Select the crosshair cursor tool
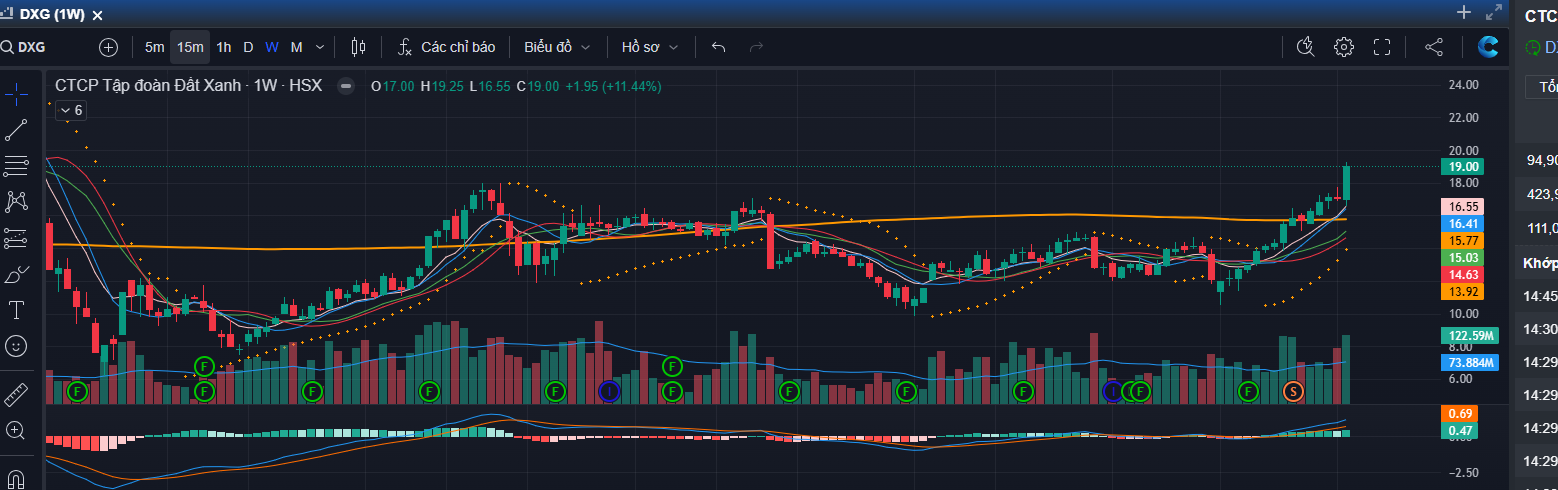Viewport: 1558px width, 490px height. 16,93
